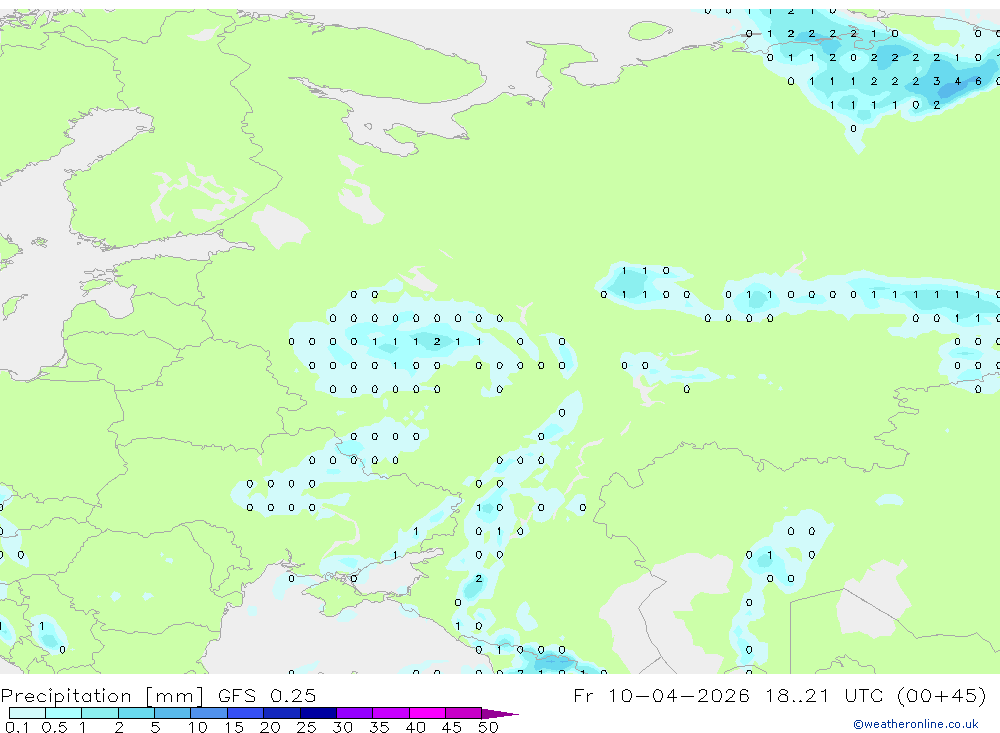Click the '4' precipitation value on map

point(957,81)
